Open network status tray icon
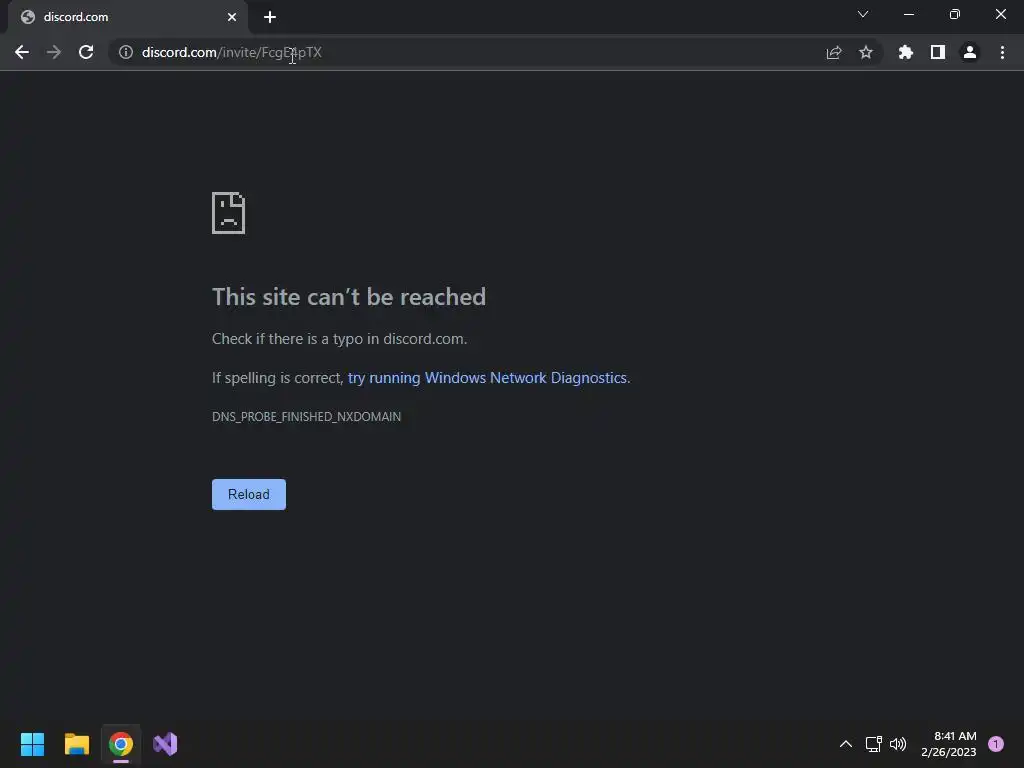The image size is (1024, 768). pos(873,744)
